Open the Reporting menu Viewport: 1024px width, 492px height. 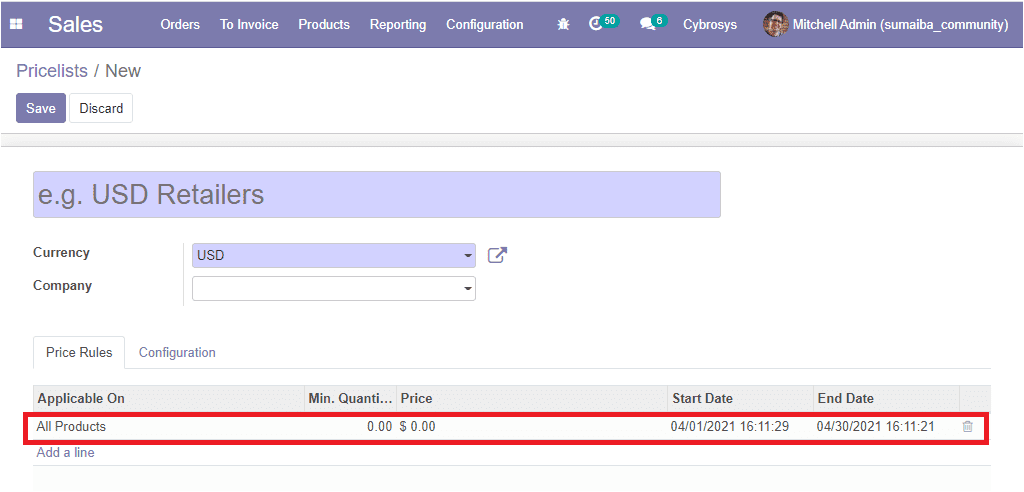[398, 25]
